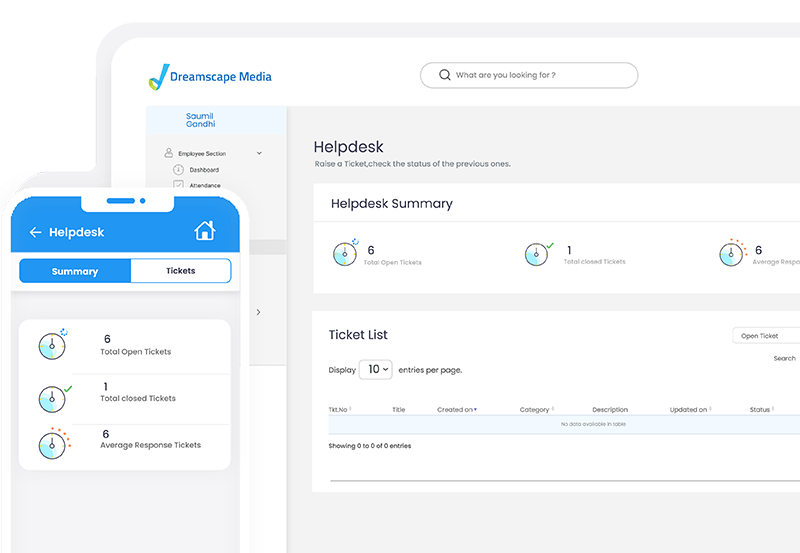
Task: Select the Attendance checkbox icon in sidebar
Action: click(179, 185)
